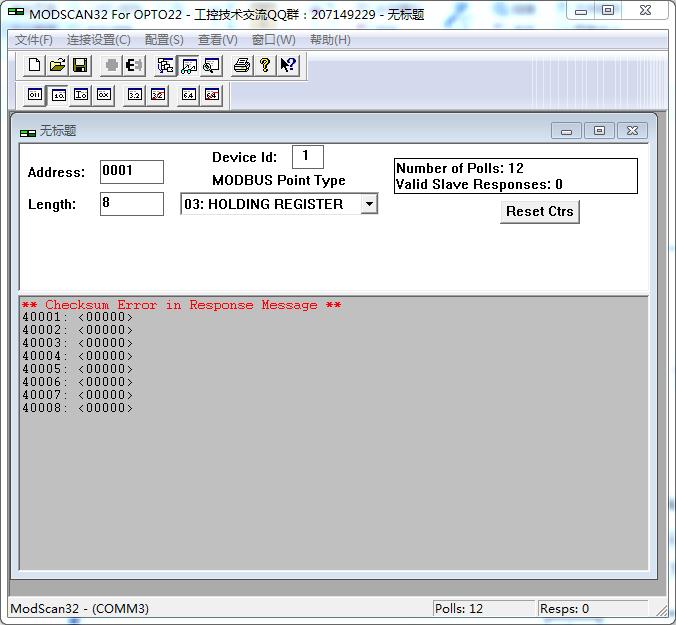The image size is (676, 625).
Task: Select the 32-bit float display icon
Action: [134, 95]
